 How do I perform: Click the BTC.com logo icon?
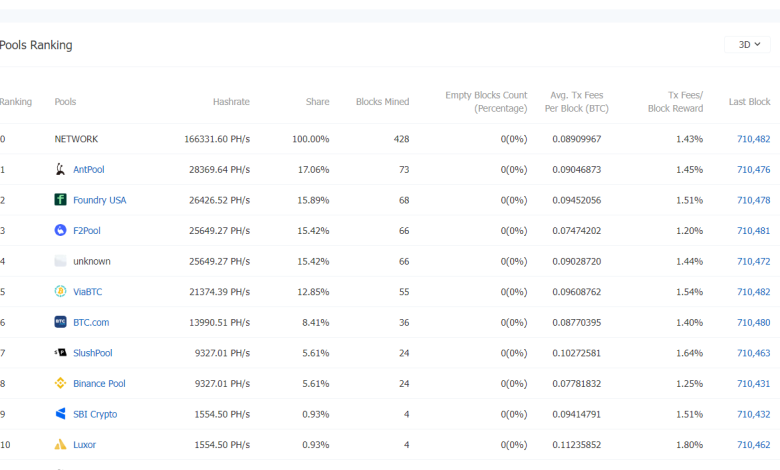(x=61, y=323)
